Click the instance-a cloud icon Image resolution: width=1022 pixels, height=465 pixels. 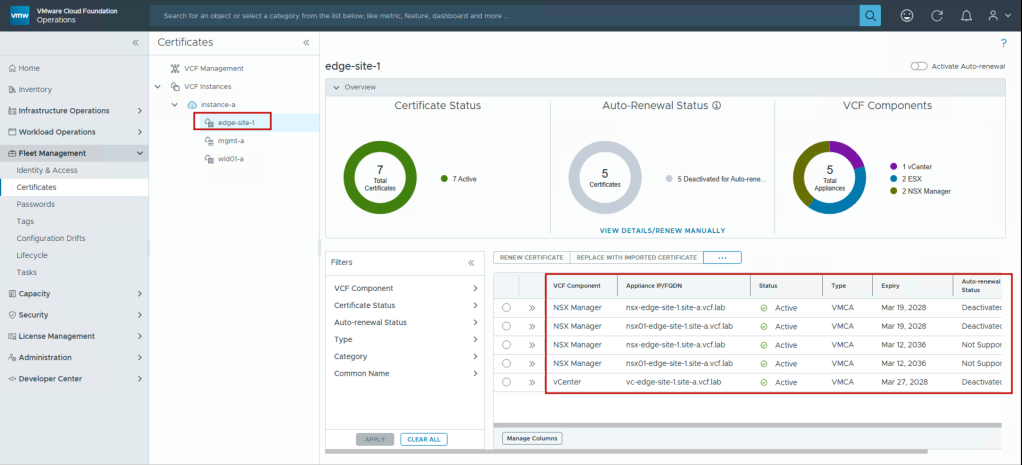(x=192, y=104)
